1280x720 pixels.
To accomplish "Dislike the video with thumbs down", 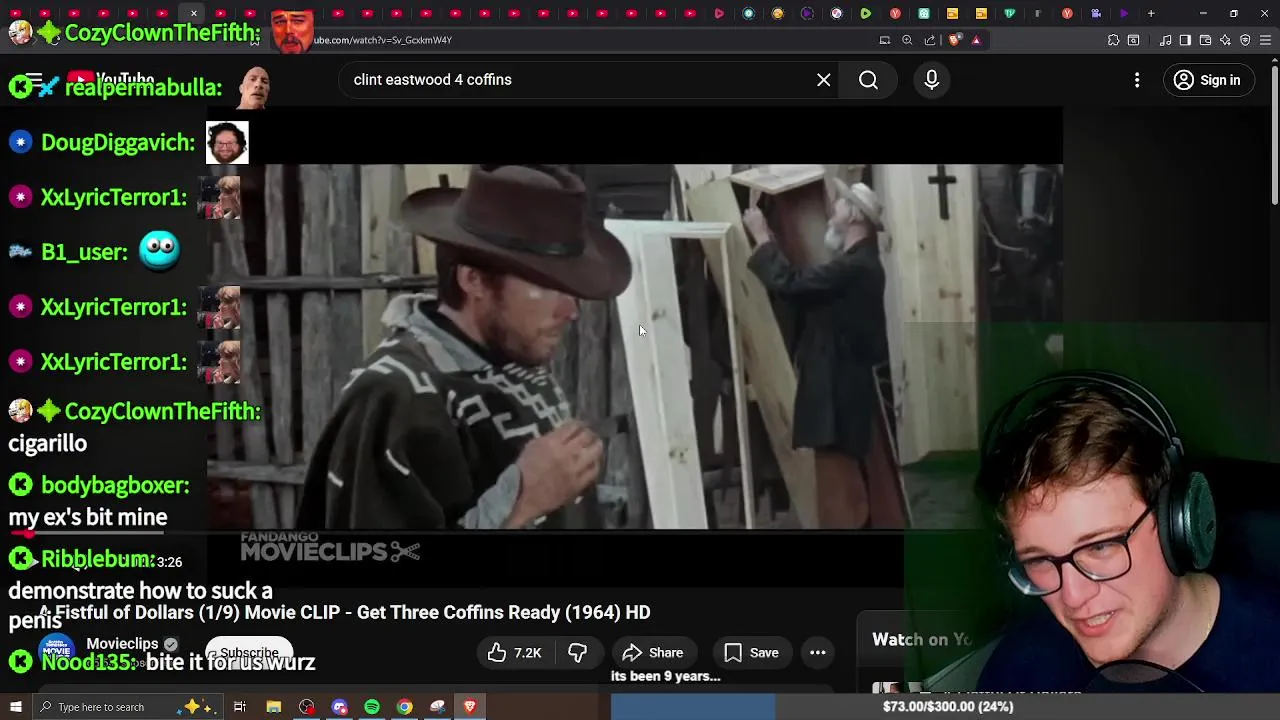I will (578, 653).
